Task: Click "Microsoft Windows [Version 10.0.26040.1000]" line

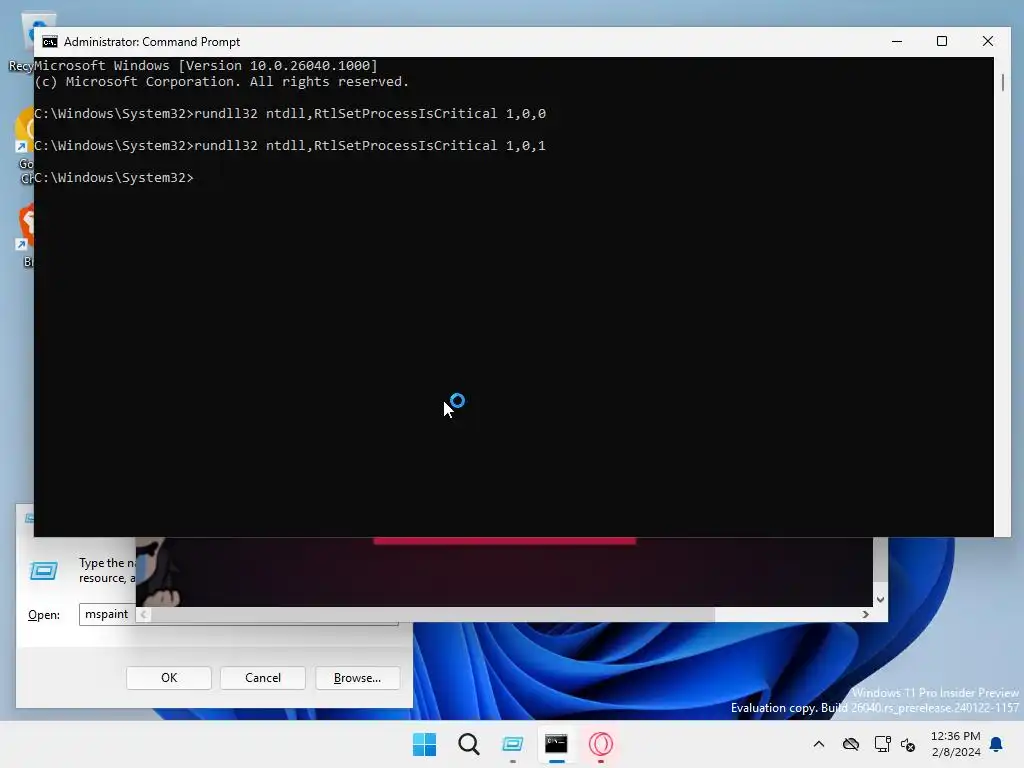Action: point(206,65)
